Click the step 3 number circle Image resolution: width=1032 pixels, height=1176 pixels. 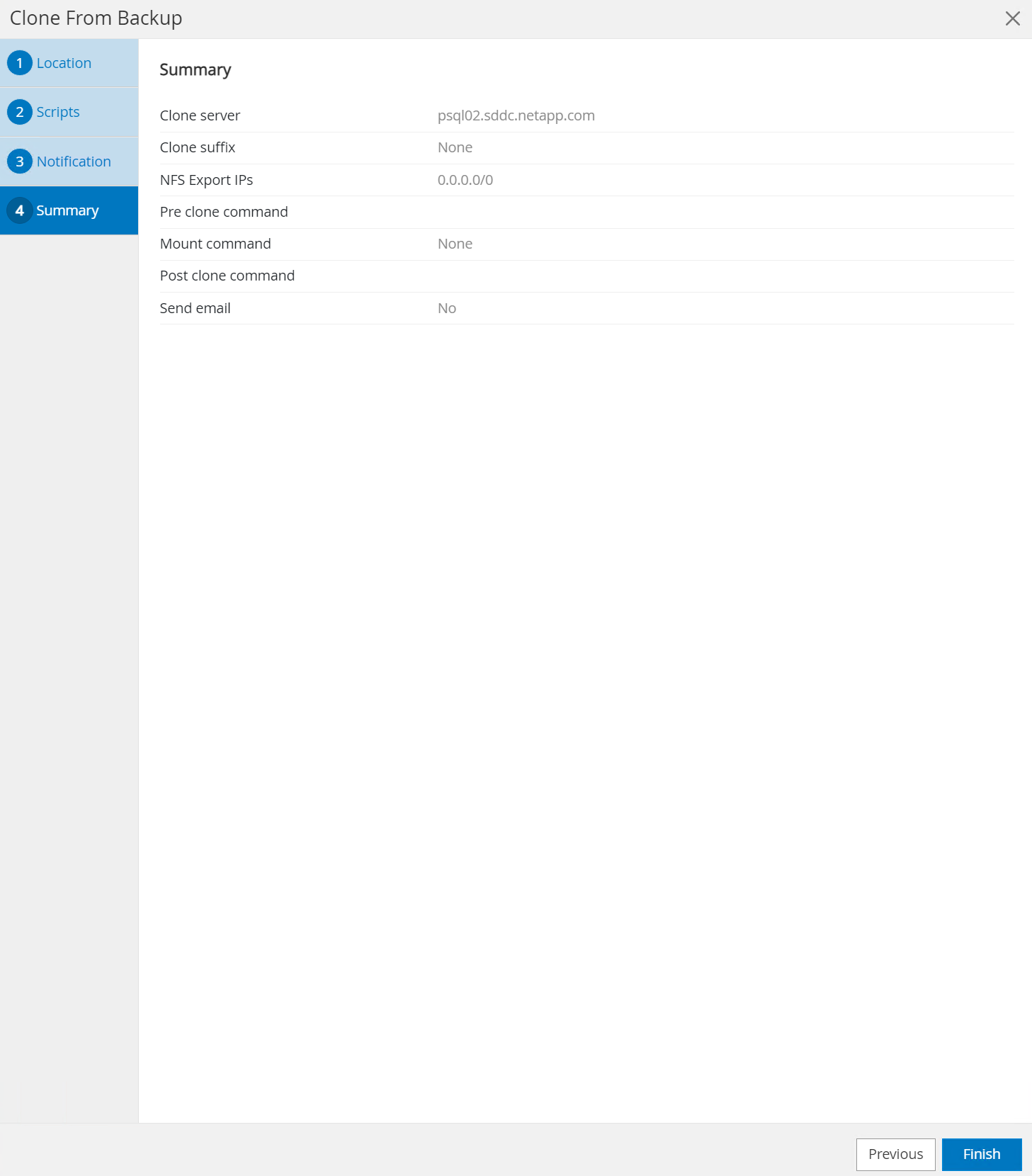[20, 162]
